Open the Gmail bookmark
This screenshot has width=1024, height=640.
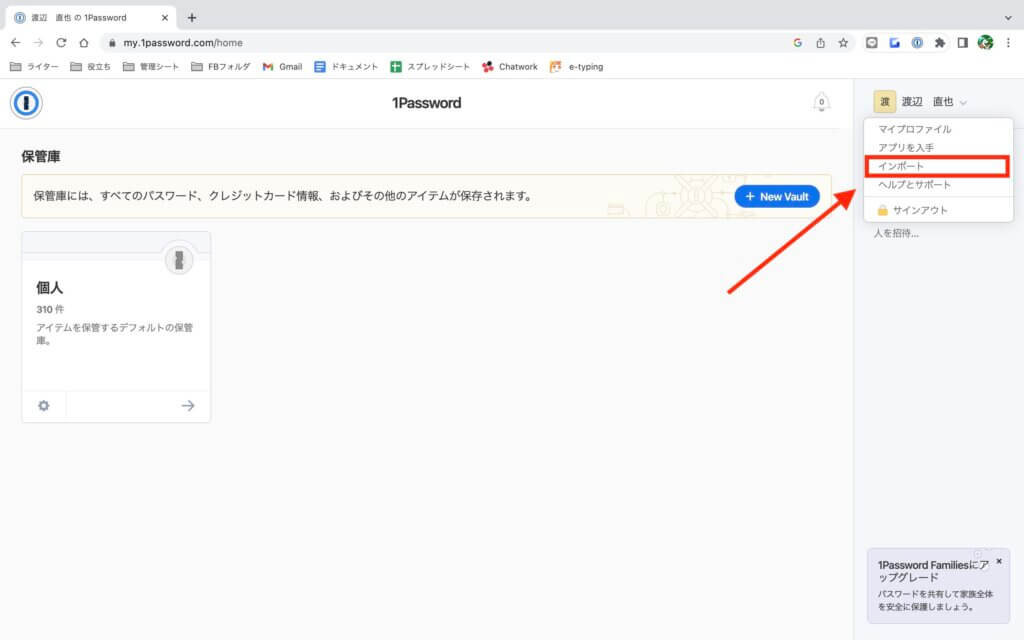tap(282, 67)
